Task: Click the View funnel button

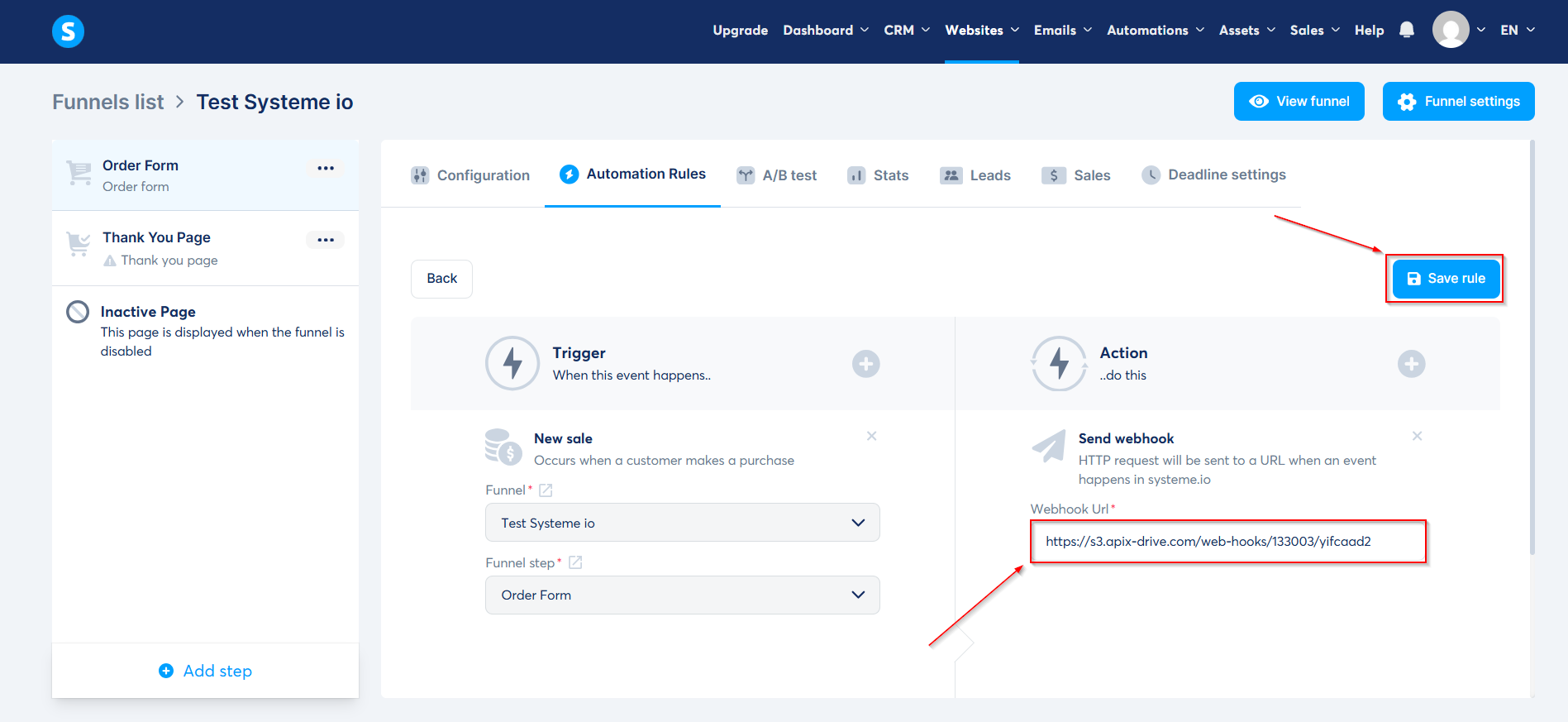Action: tap(1299, 101)
